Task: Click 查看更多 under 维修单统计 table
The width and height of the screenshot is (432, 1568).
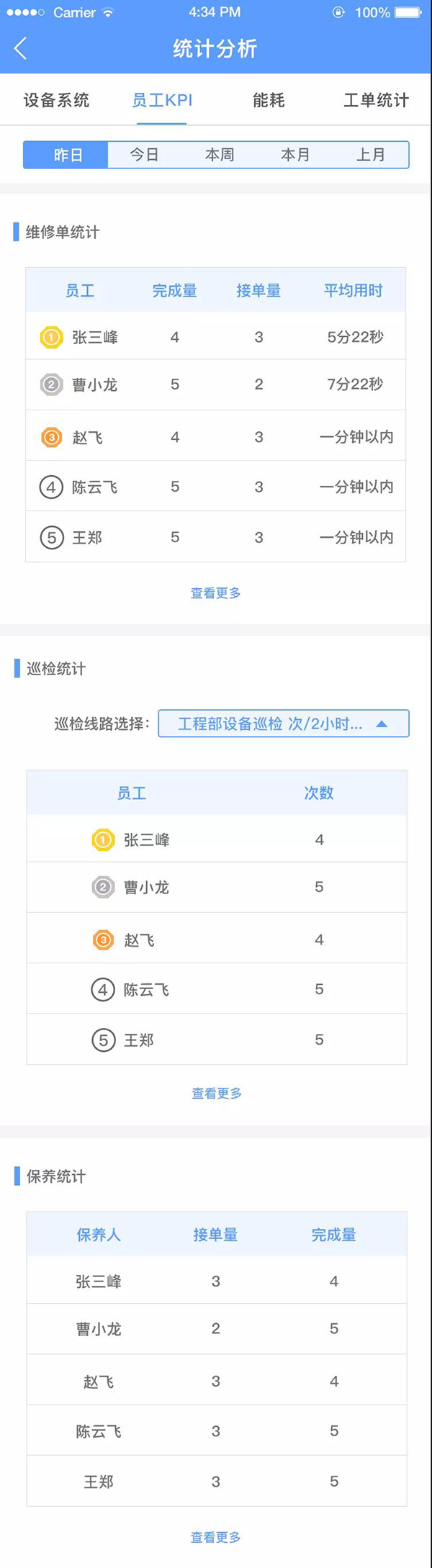Action: 216,593
